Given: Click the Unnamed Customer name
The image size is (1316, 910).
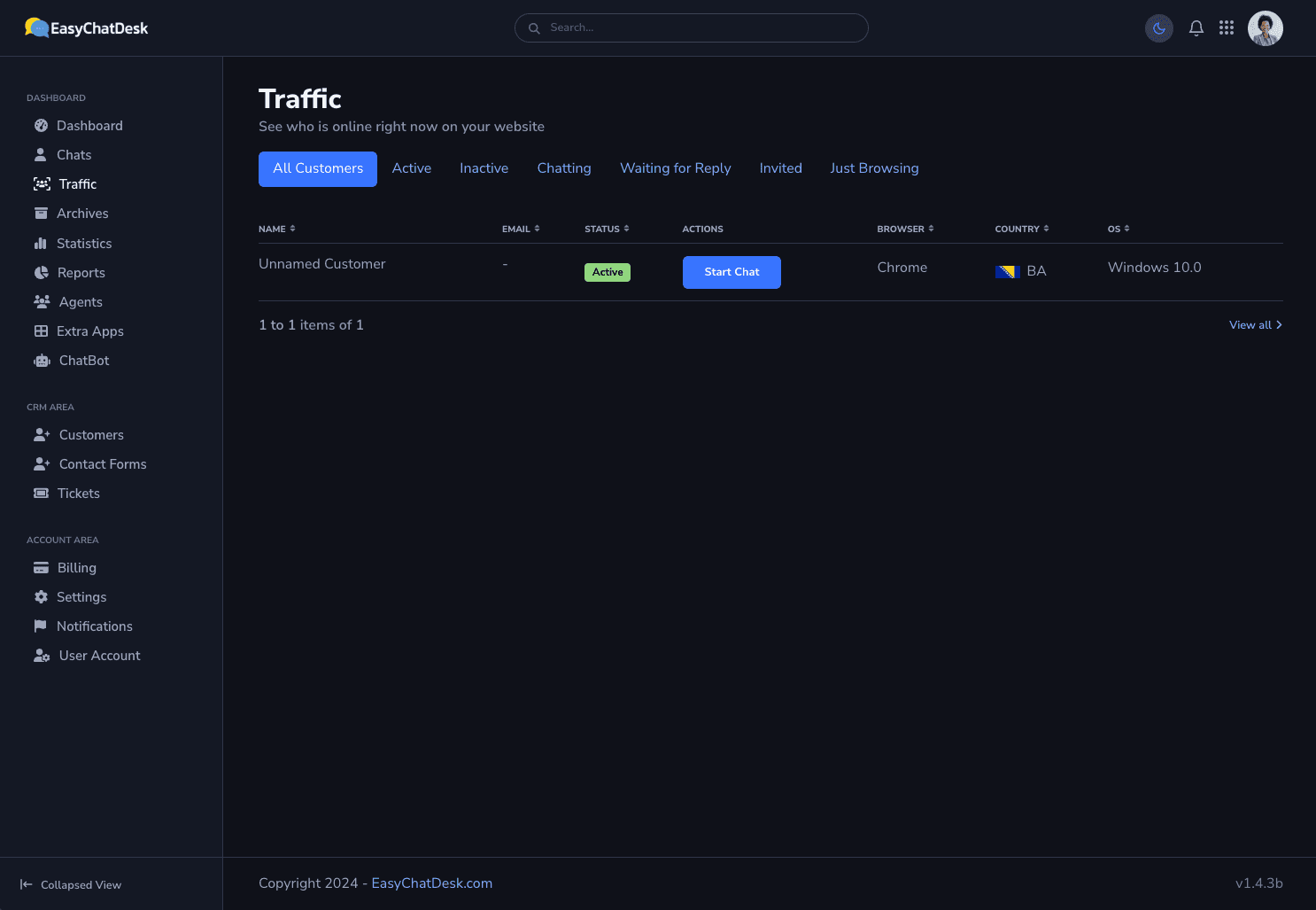Looking at the screenshot, I should coord(322,264).
